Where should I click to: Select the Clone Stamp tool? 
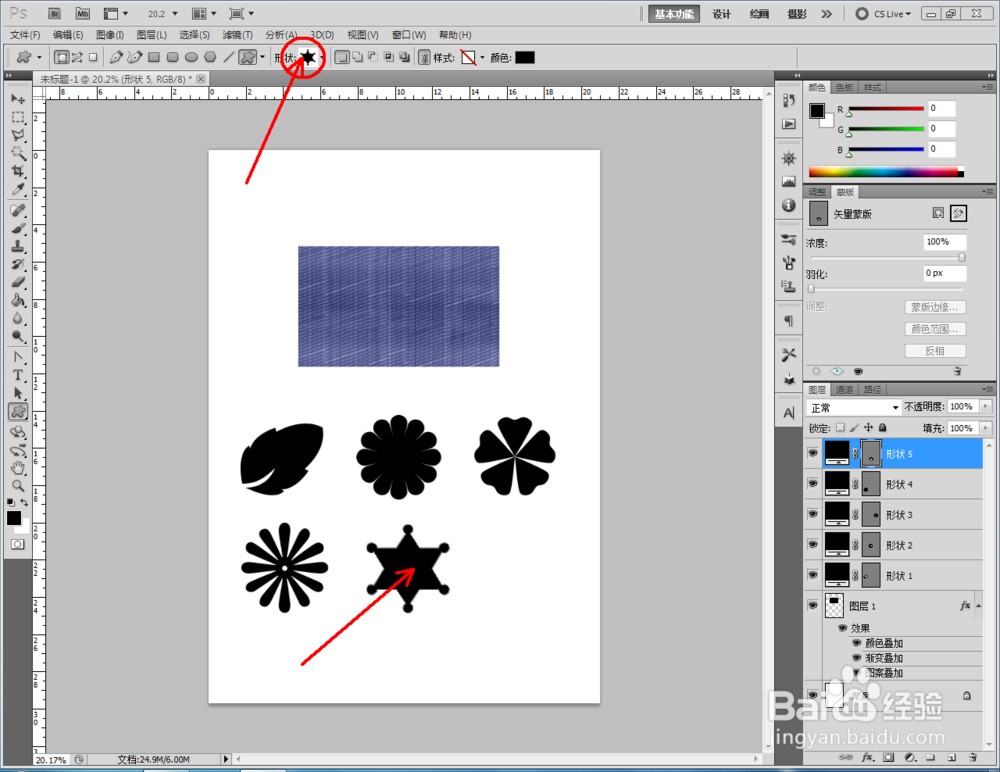18,246
